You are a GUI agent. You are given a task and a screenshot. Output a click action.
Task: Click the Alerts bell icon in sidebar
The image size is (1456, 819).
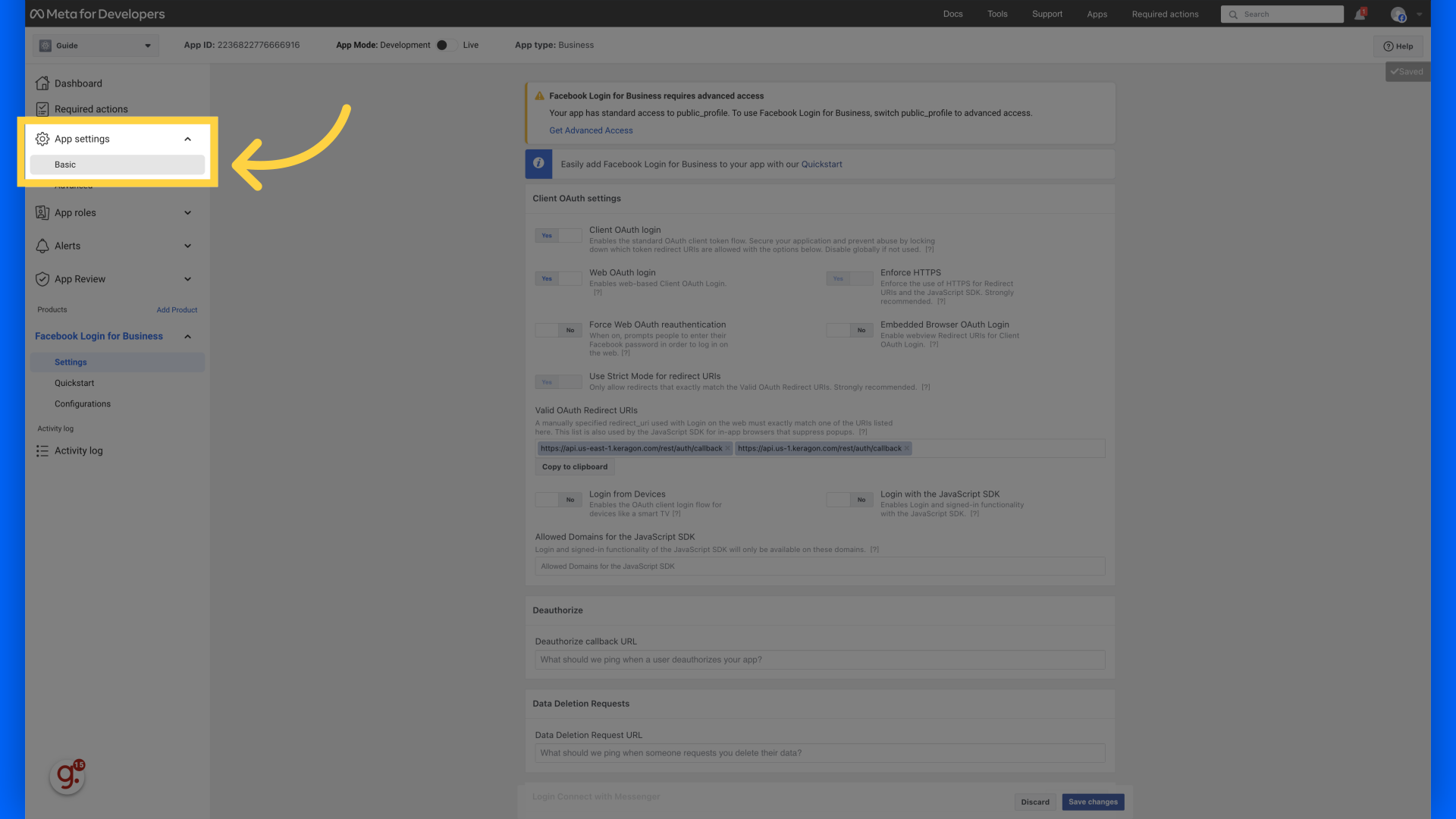coord(42,246)
